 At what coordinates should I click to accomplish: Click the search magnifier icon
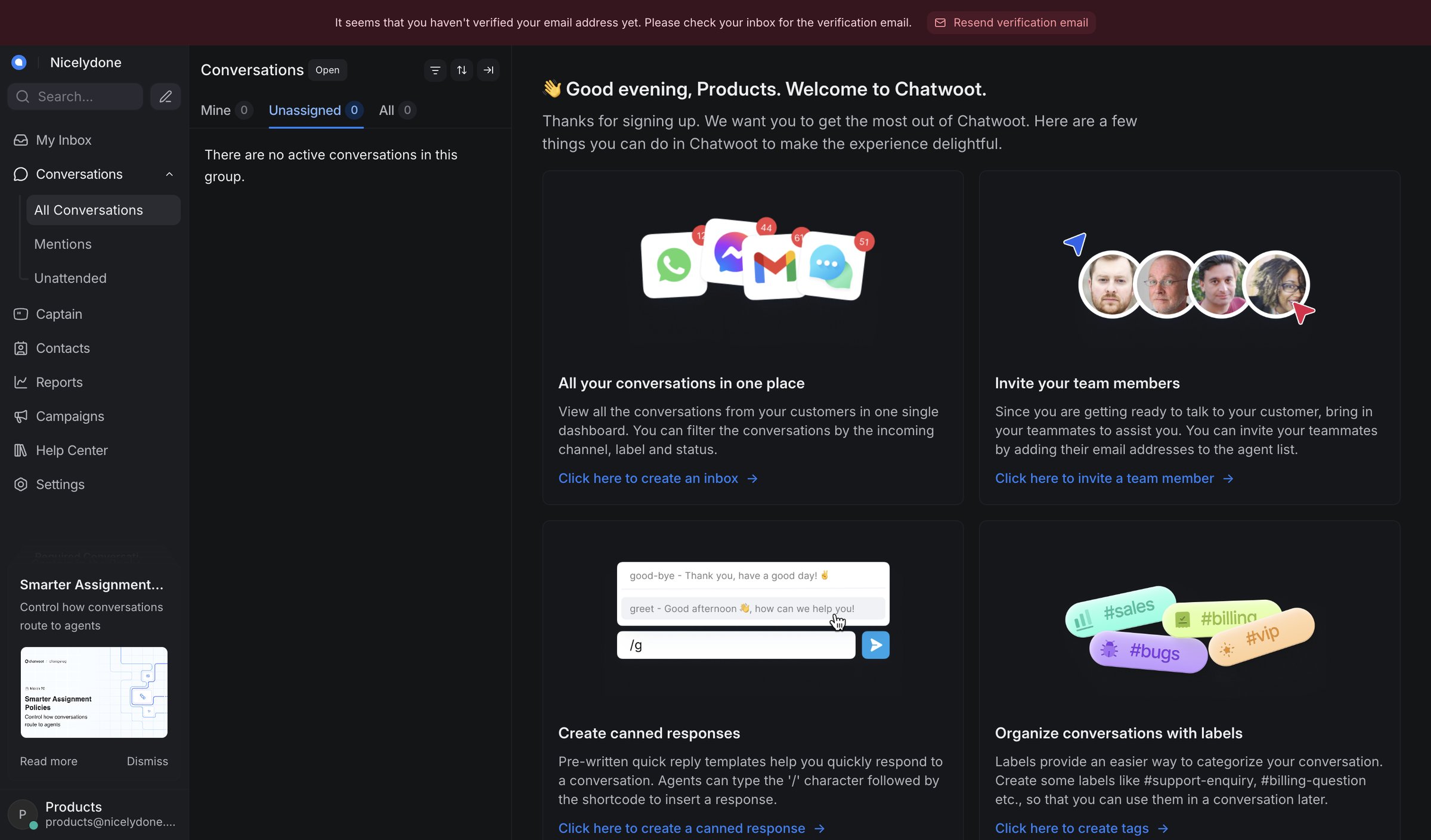pos(23,97)
